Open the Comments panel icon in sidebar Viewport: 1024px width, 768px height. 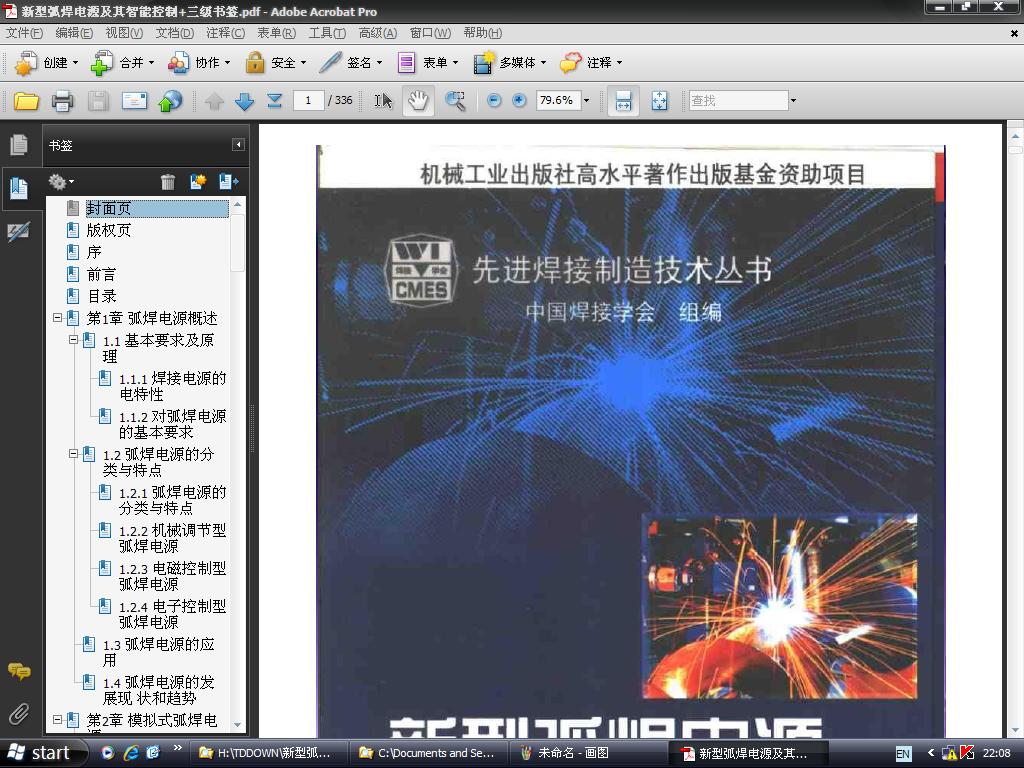(x=19, y=671)
